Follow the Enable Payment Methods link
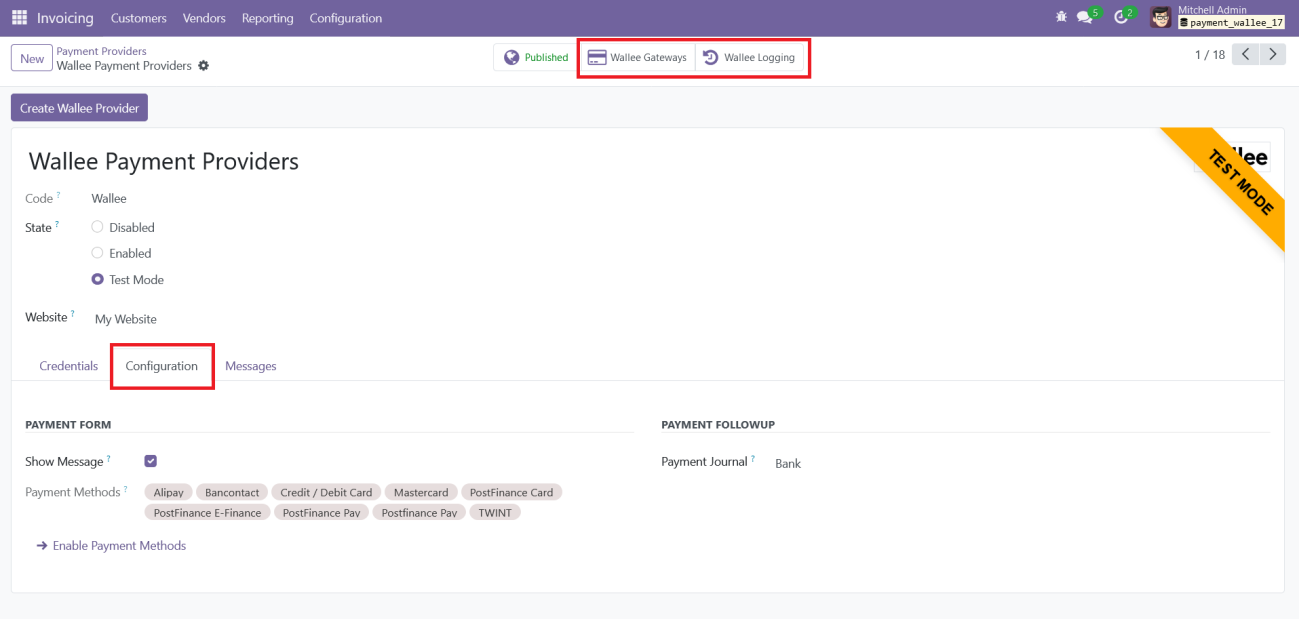The height and width of the screenshot is (619, 1299). click(118, 546)
